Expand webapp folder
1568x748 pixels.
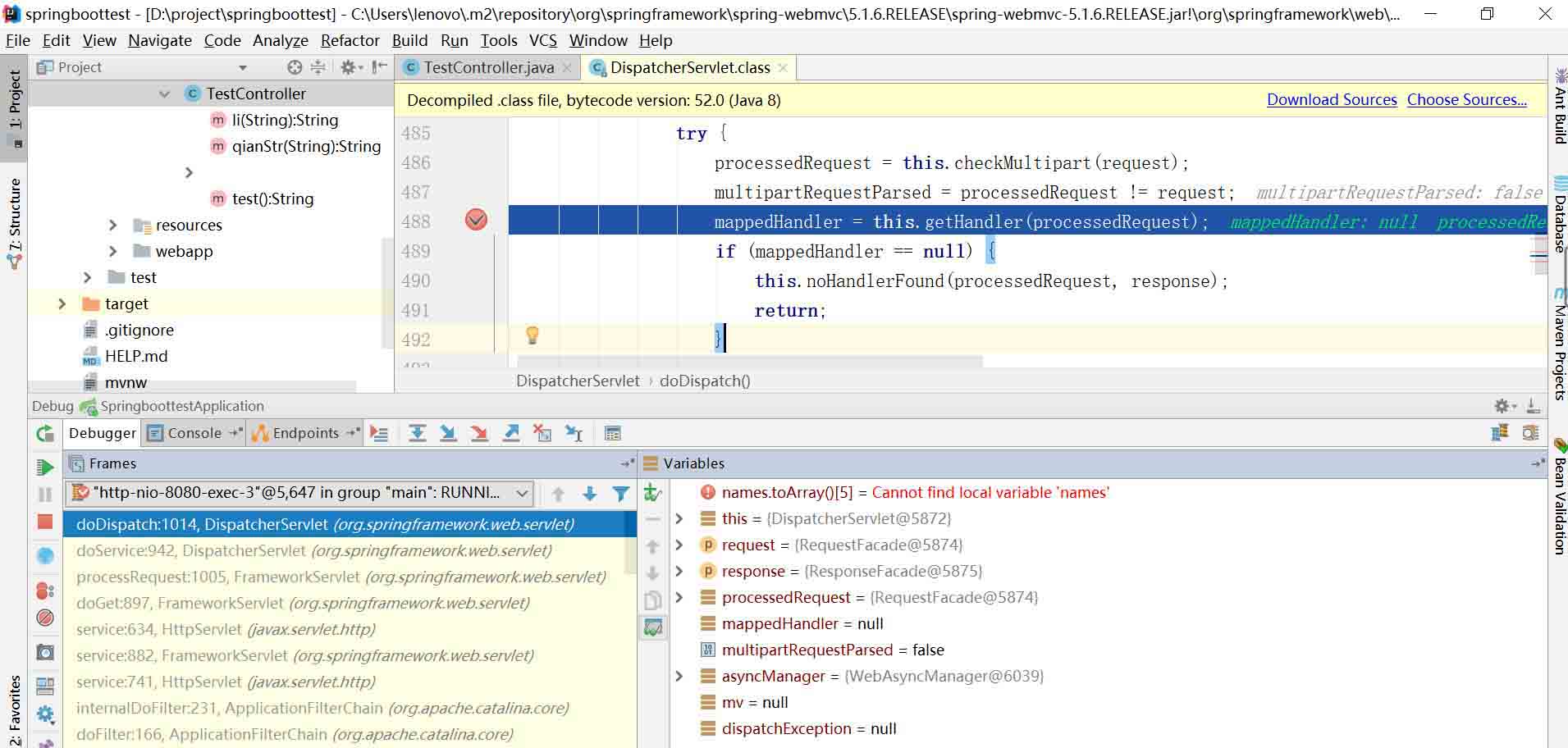tap(113, 251)
